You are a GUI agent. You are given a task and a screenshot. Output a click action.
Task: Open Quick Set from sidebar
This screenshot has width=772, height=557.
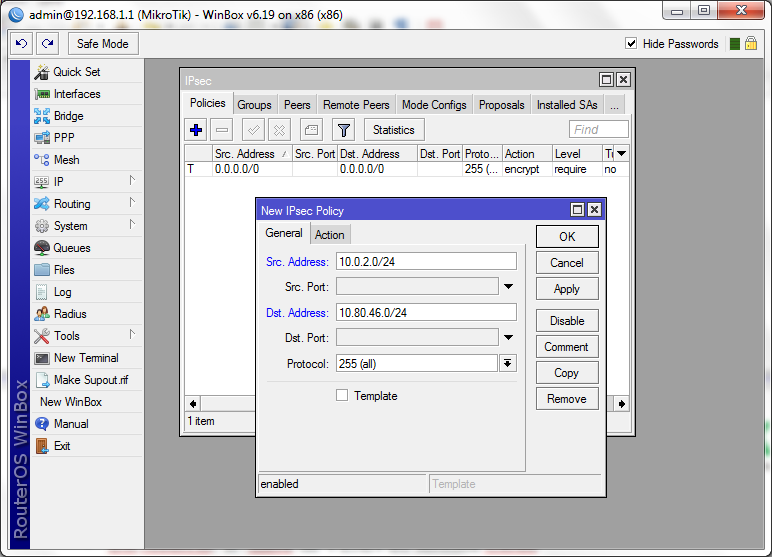87,72
